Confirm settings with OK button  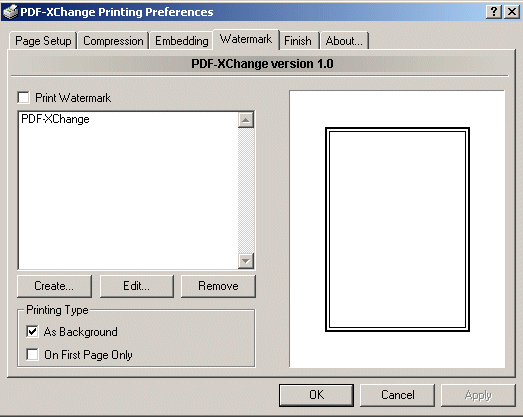316,395
